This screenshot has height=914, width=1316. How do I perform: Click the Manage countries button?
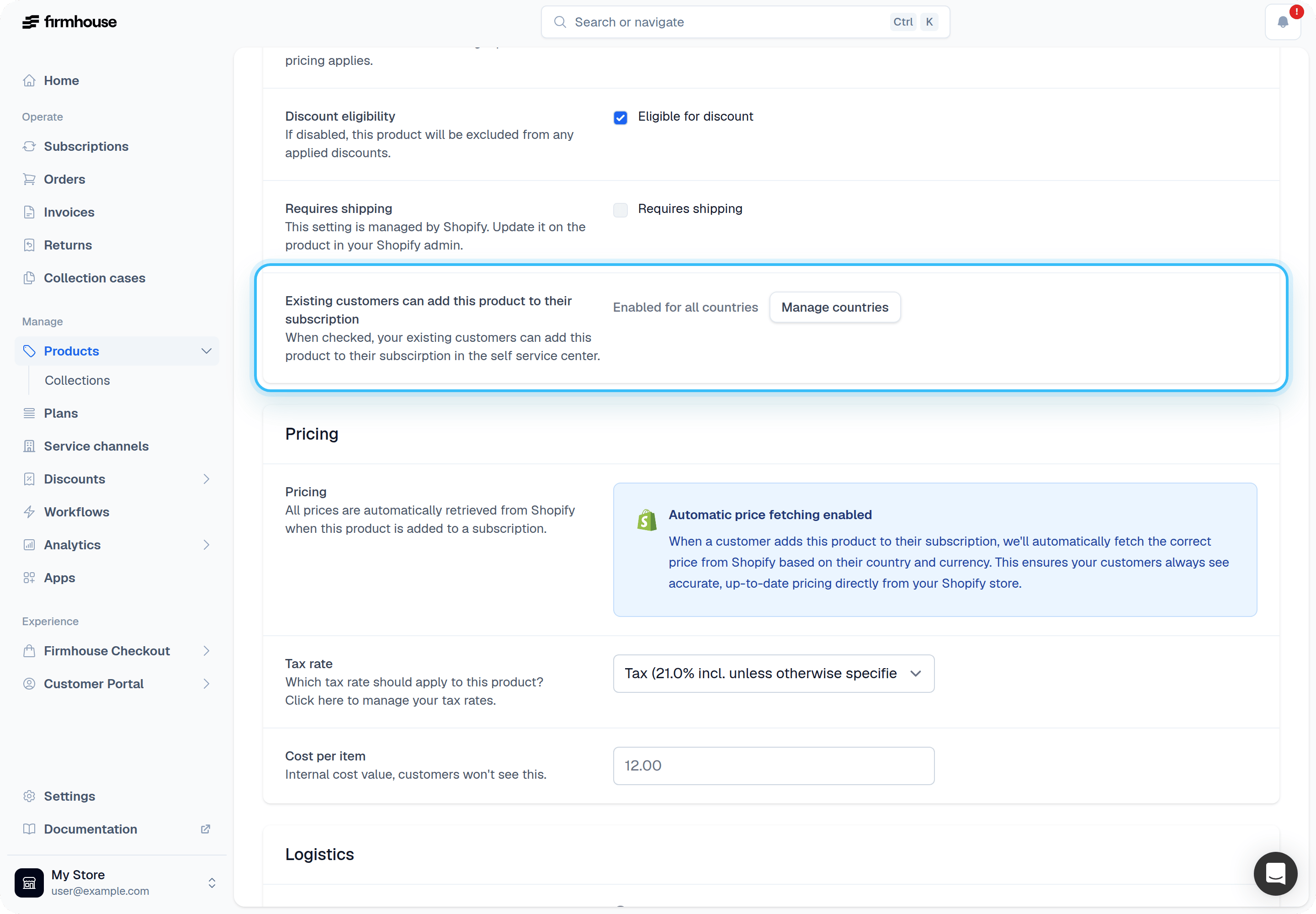(x=835, y=308)
